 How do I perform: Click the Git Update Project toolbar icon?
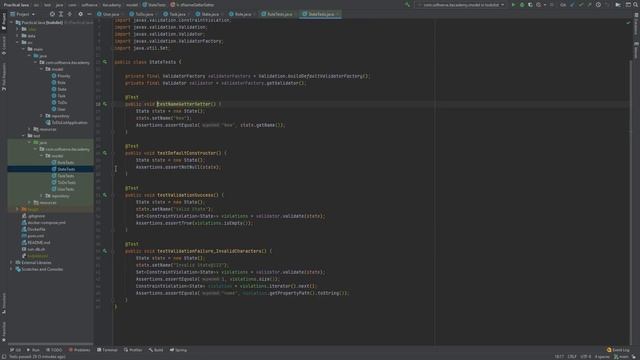(x=572, y=5)
